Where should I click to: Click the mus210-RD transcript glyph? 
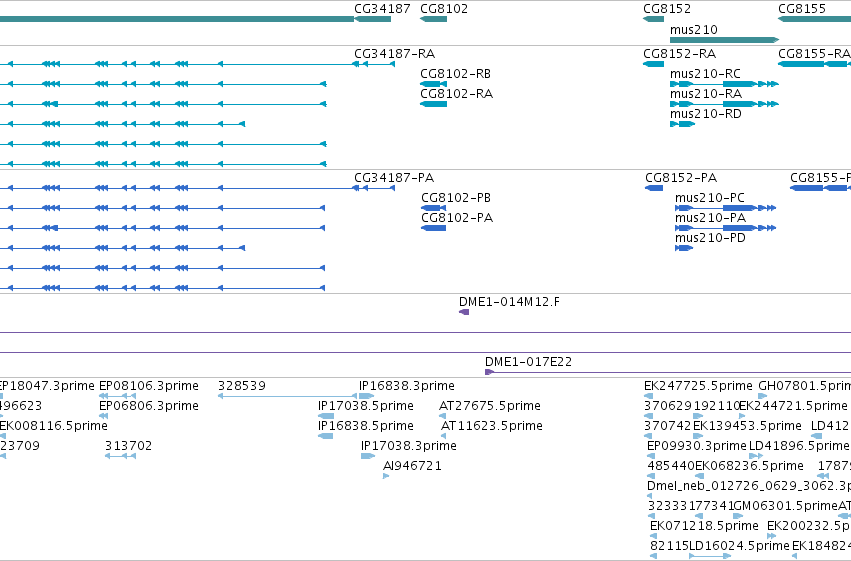[x=683, y=124]
